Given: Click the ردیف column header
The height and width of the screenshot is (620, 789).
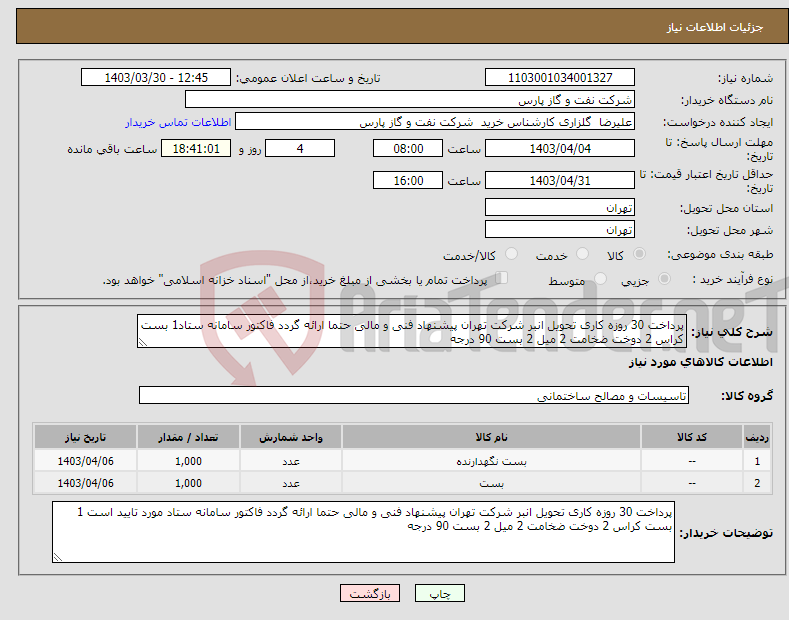Looking at the screenshot, I should click(757, 437).
